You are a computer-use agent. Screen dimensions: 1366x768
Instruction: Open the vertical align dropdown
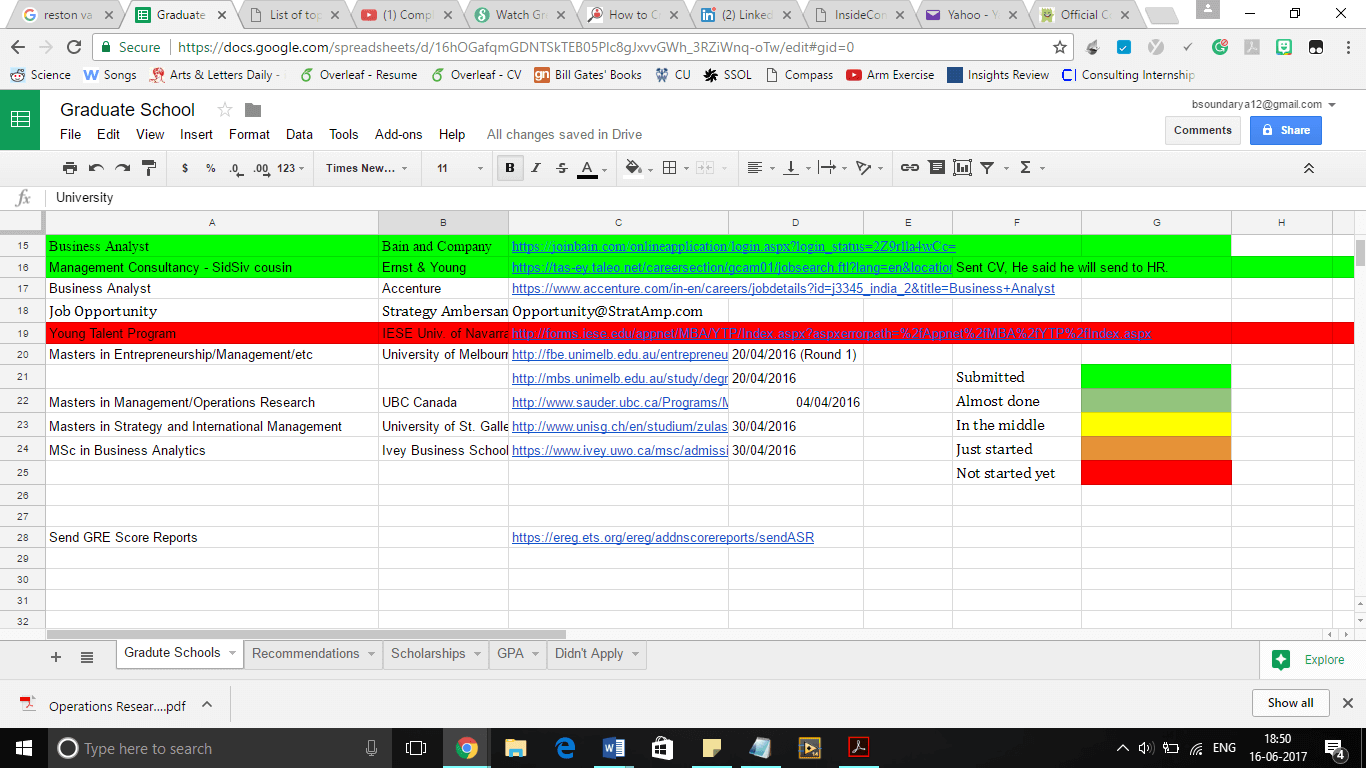click(x=796, y=168)
